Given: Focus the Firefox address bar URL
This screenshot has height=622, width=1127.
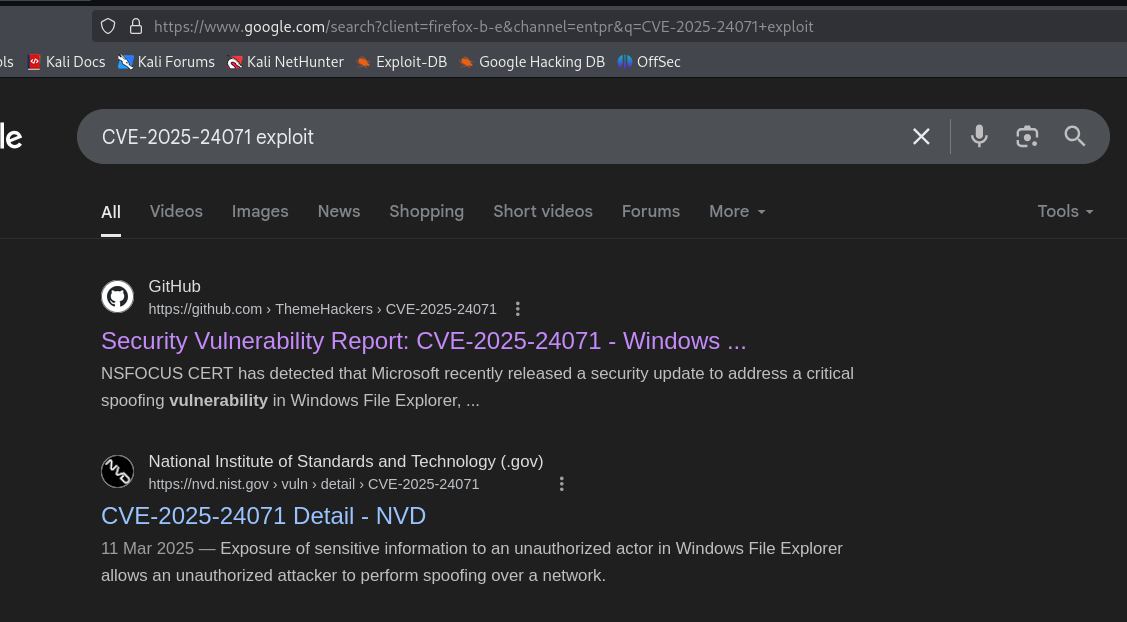Looking at the screenshot, I should pyautogui.click(x=484, y=27).
